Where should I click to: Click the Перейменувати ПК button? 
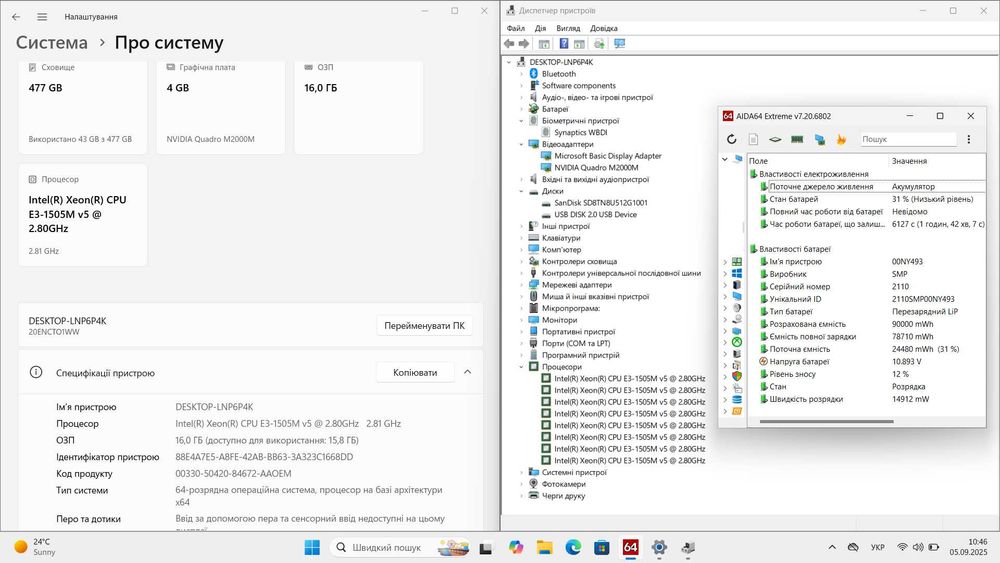click(x=424, y=325)
